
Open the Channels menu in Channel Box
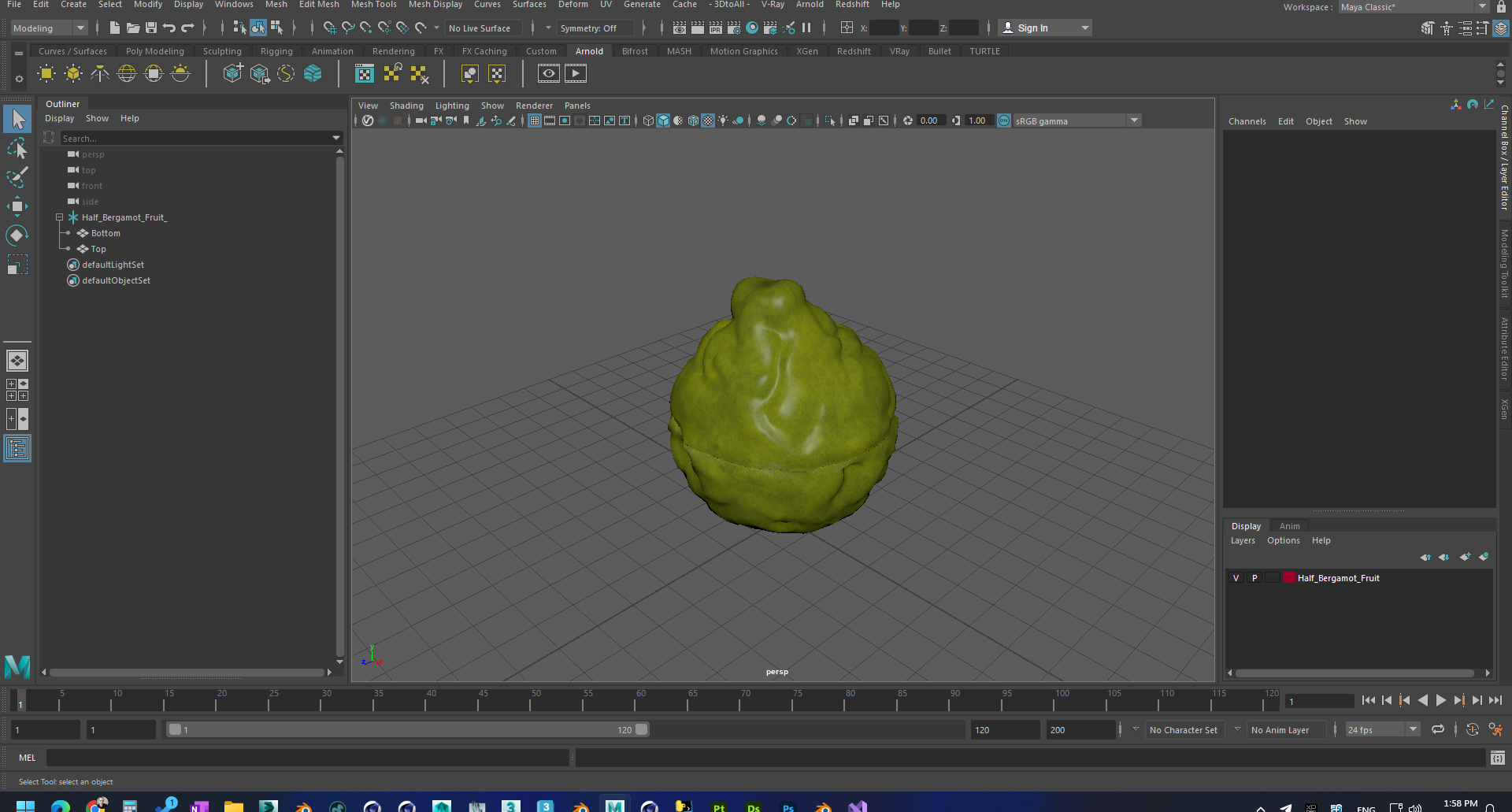(x=1247, y=121)
